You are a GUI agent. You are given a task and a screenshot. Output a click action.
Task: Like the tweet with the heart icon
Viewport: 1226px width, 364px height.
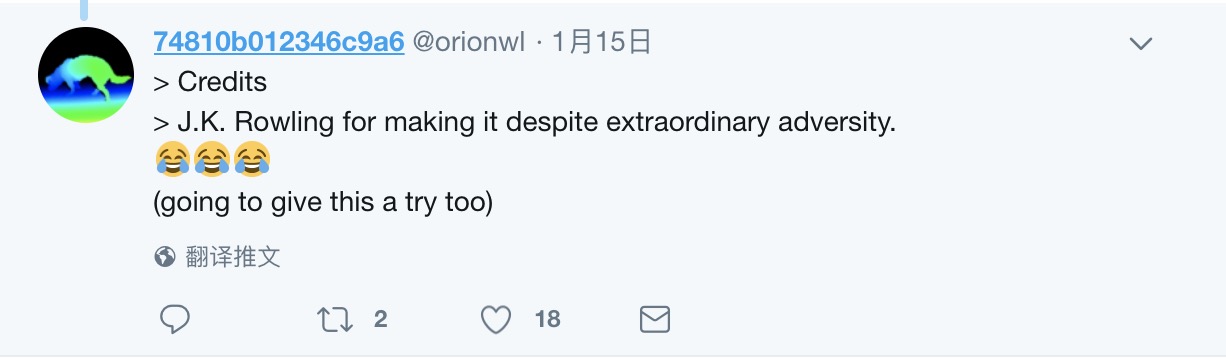[x=496, y=320]
